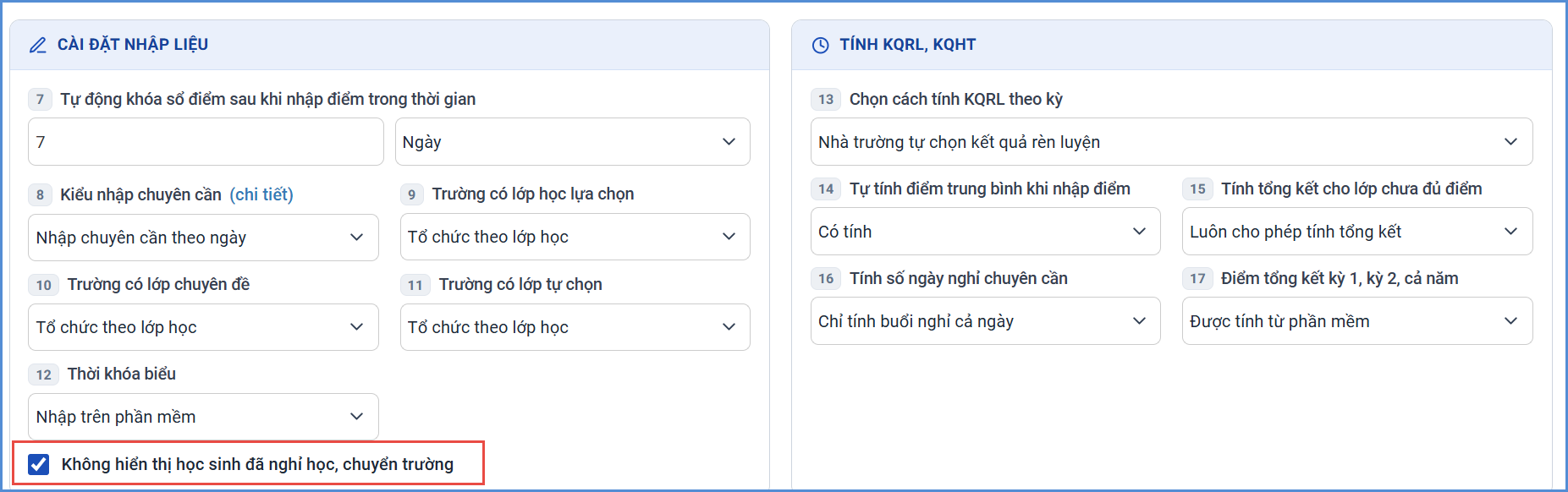Expand Trường có lớp tự chọn dropdown
This screenshot has height=492, width=1568.
(x=575, y=327)
